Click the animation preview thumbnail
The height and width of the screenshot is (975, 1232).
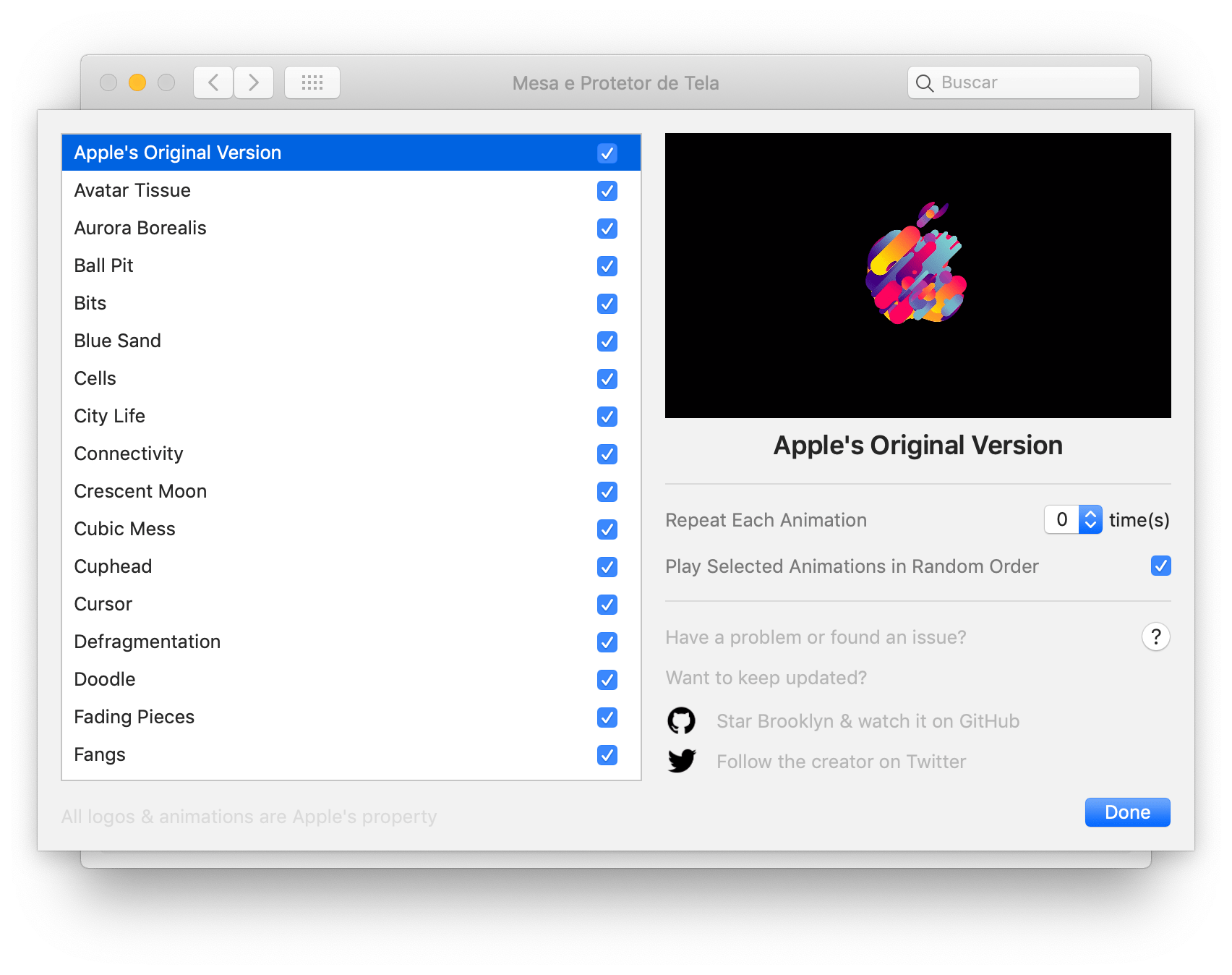pos(918,276)
